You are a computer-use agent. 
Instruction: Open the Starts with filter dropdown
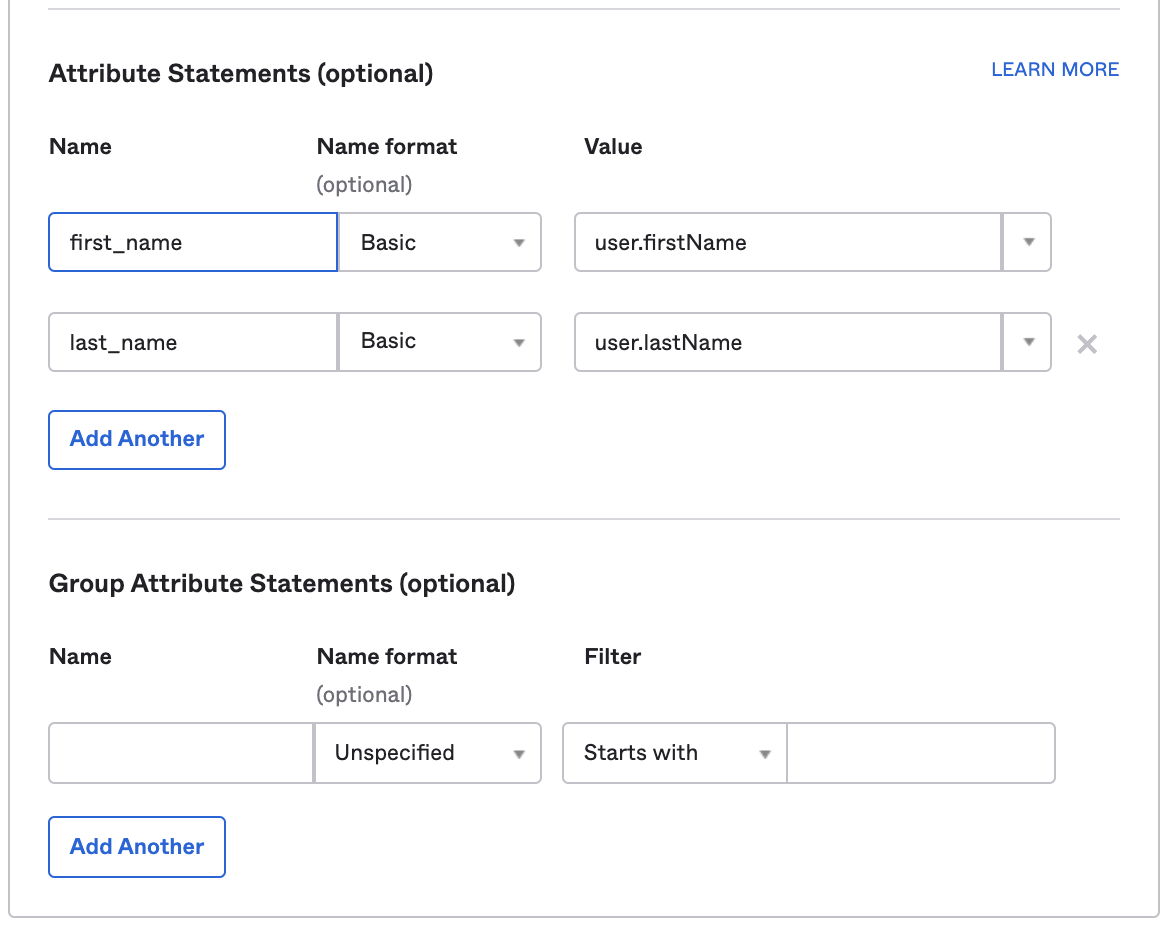click(x=675, y=753)
